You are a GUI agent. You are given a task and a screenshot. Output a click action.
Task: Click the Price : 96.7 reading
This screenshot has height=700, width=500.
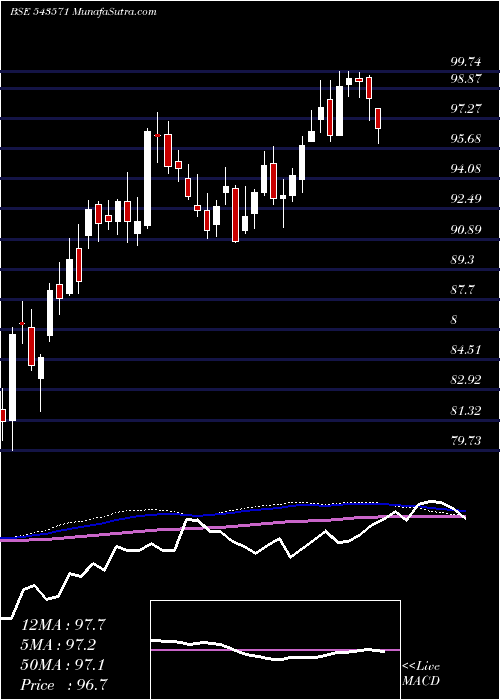(x=65, y=685)
